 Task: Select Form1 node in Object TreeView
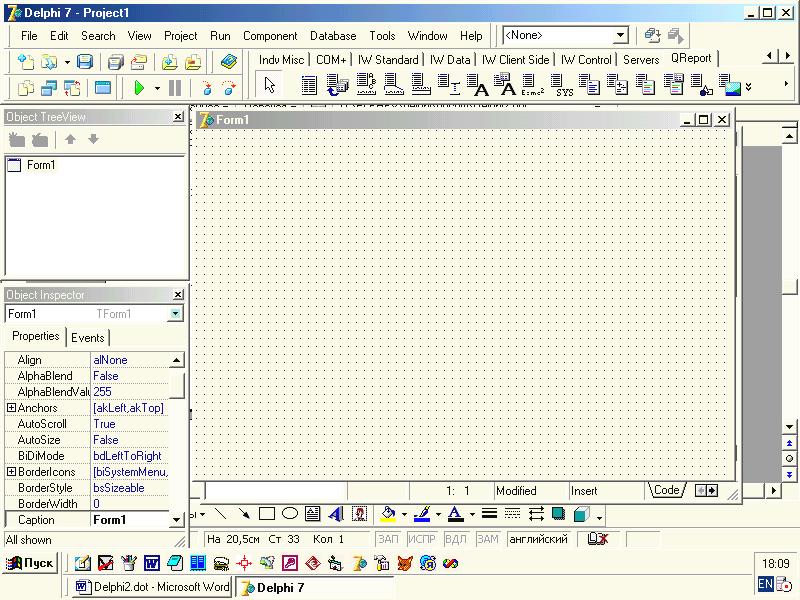[40, 165]
